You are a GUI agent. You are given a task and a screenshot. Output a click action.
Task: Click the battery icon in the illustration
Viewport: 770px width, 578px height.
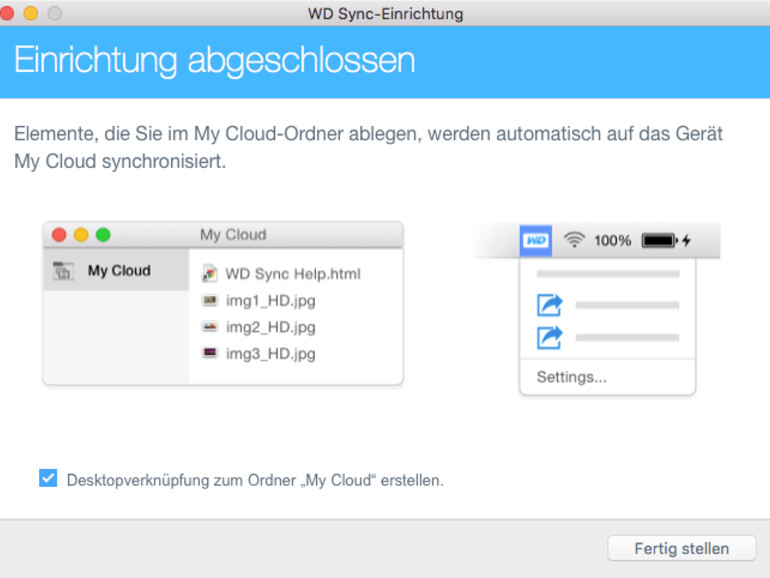click(660, 240)
